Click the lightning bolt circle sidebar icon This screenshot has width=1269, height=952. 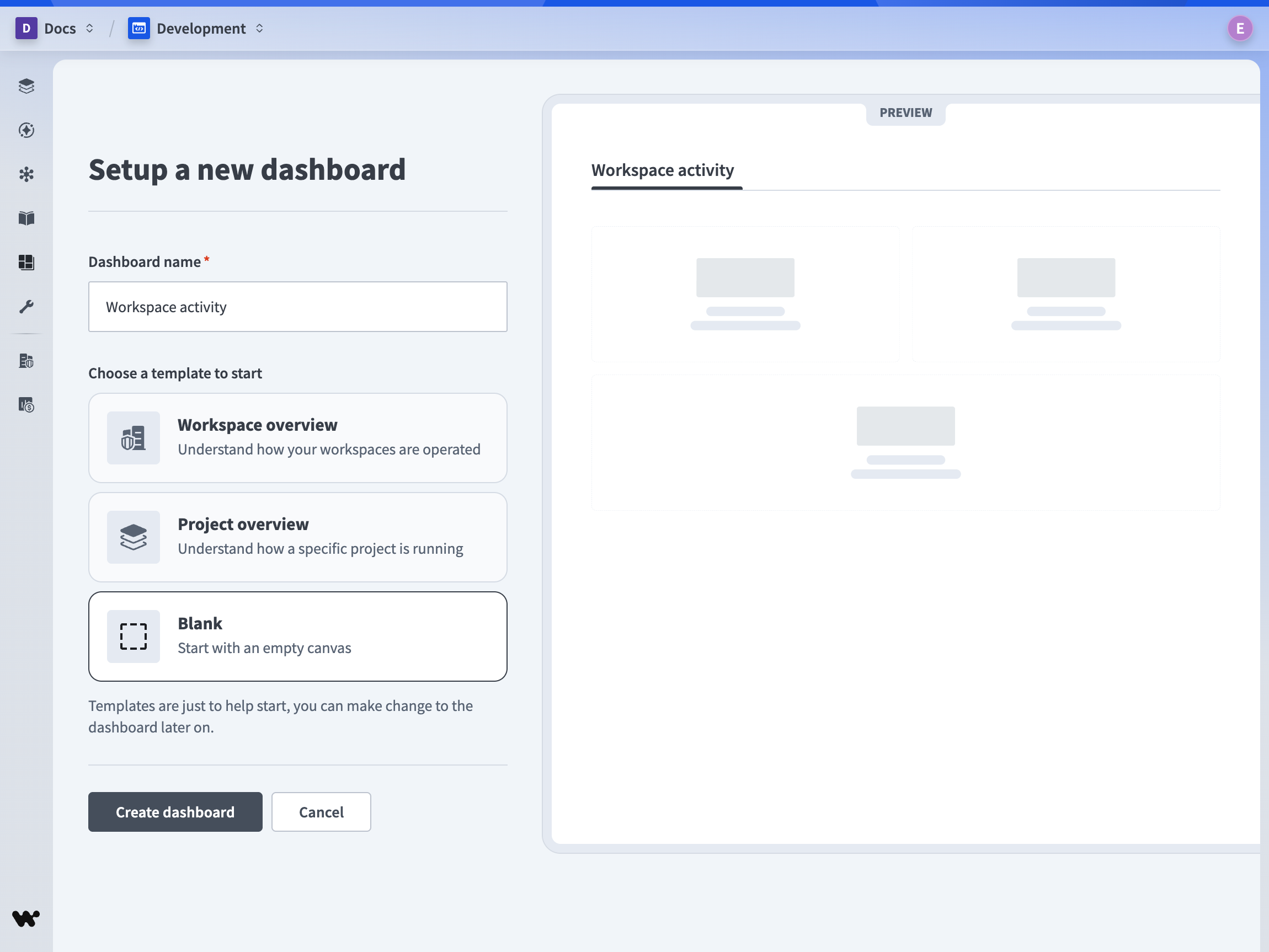coord(26,130)
